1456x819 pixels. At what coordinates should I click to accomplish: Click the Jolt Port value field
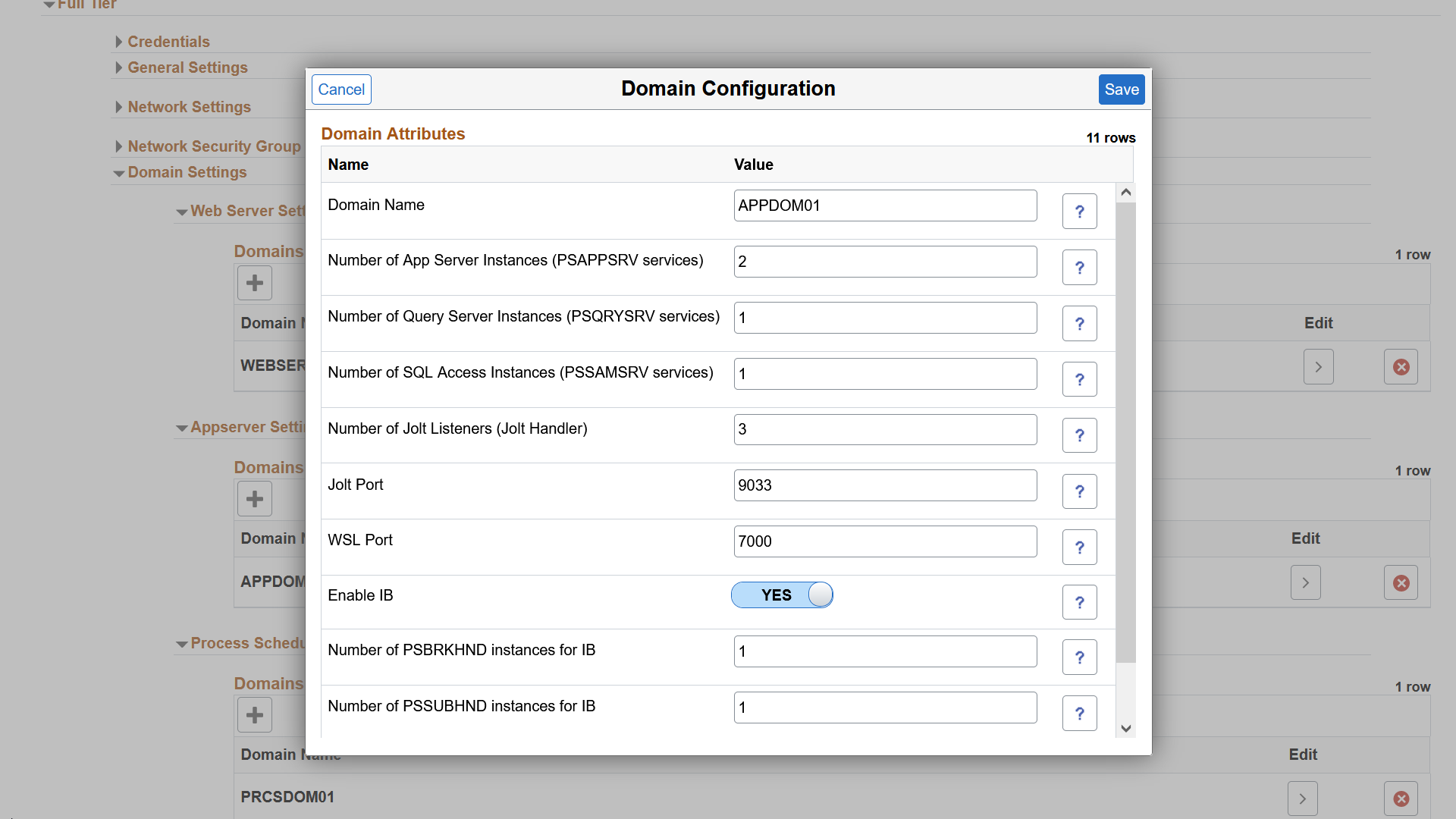(885, 485)
